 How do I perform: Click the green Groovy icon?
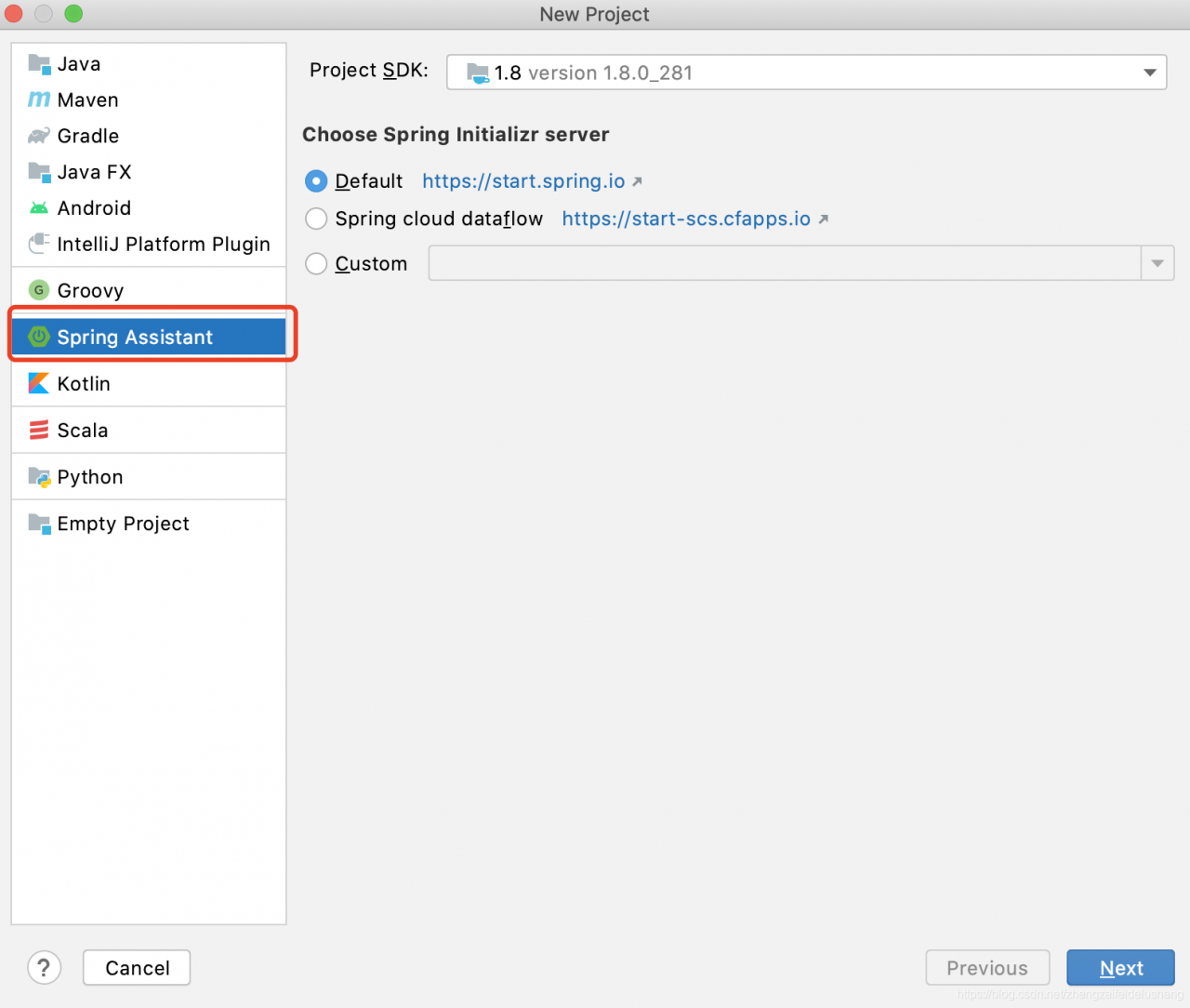[x=39, y=290]
